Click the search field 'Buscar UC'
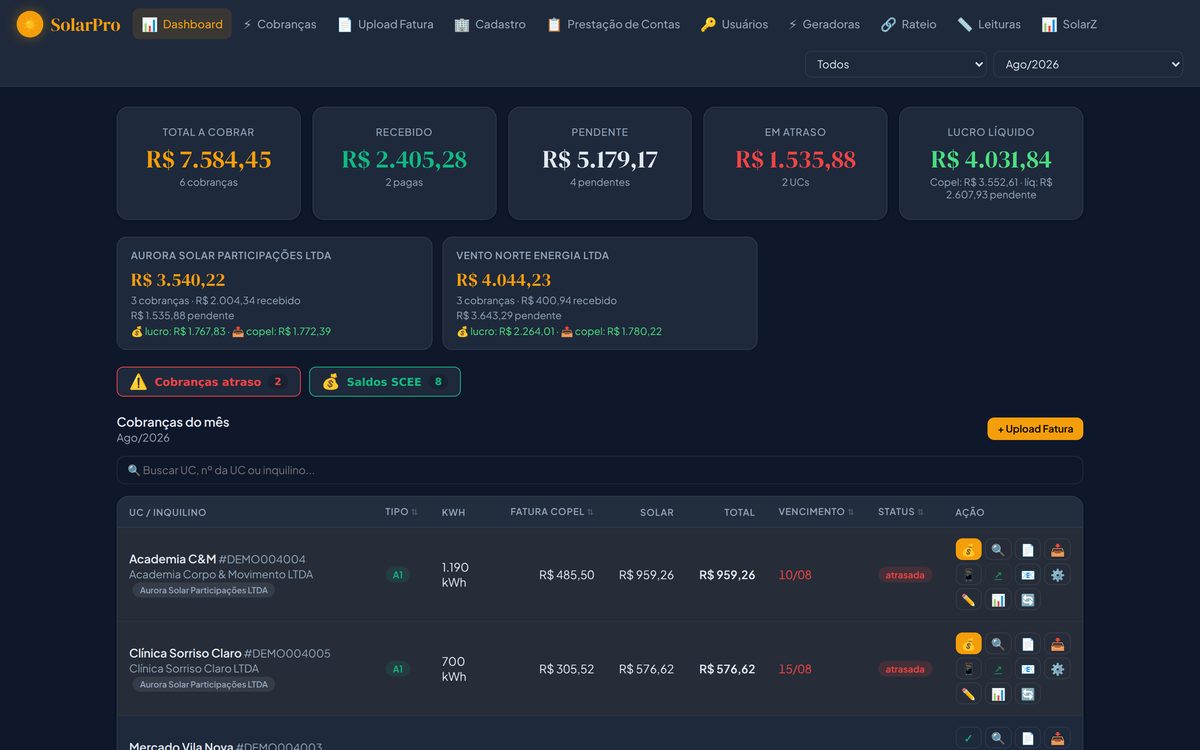The image size is (1200, 750). pos(600,470)
